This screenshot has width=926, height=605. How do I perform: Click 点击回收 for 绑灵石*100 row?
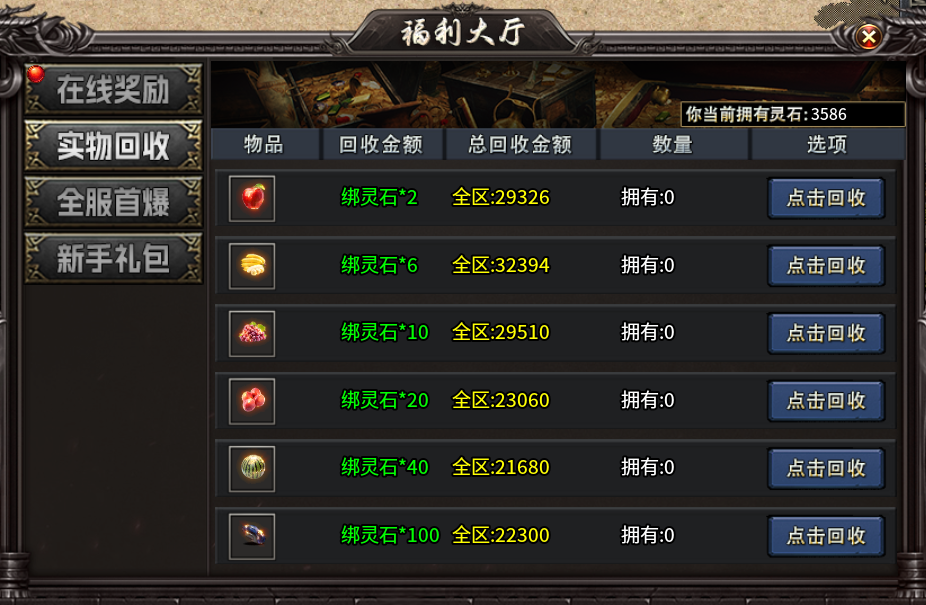pos(826,536)
